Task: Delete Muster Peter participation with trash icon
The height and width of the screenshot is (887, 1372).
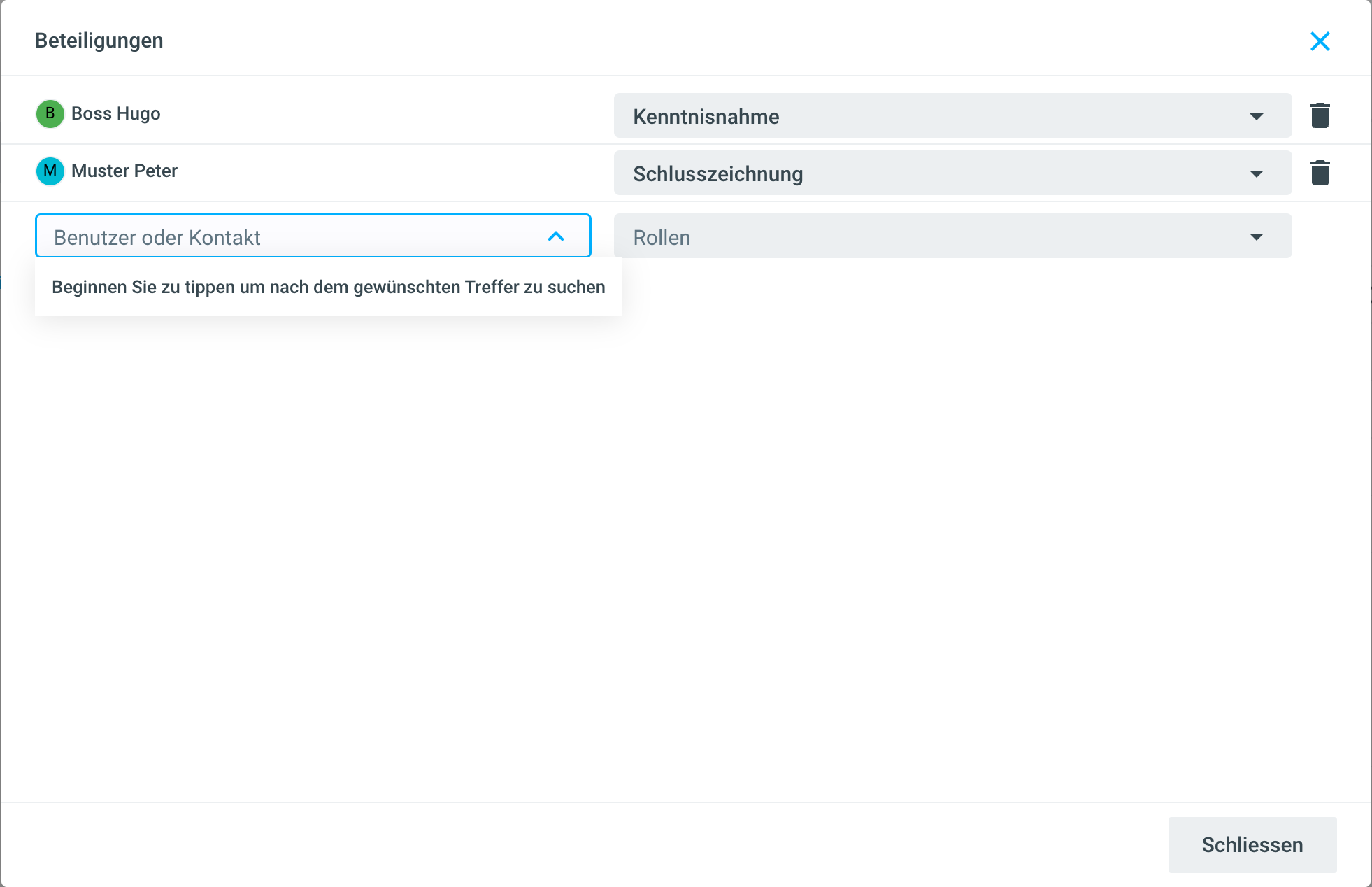Action: pos(1320,173)
